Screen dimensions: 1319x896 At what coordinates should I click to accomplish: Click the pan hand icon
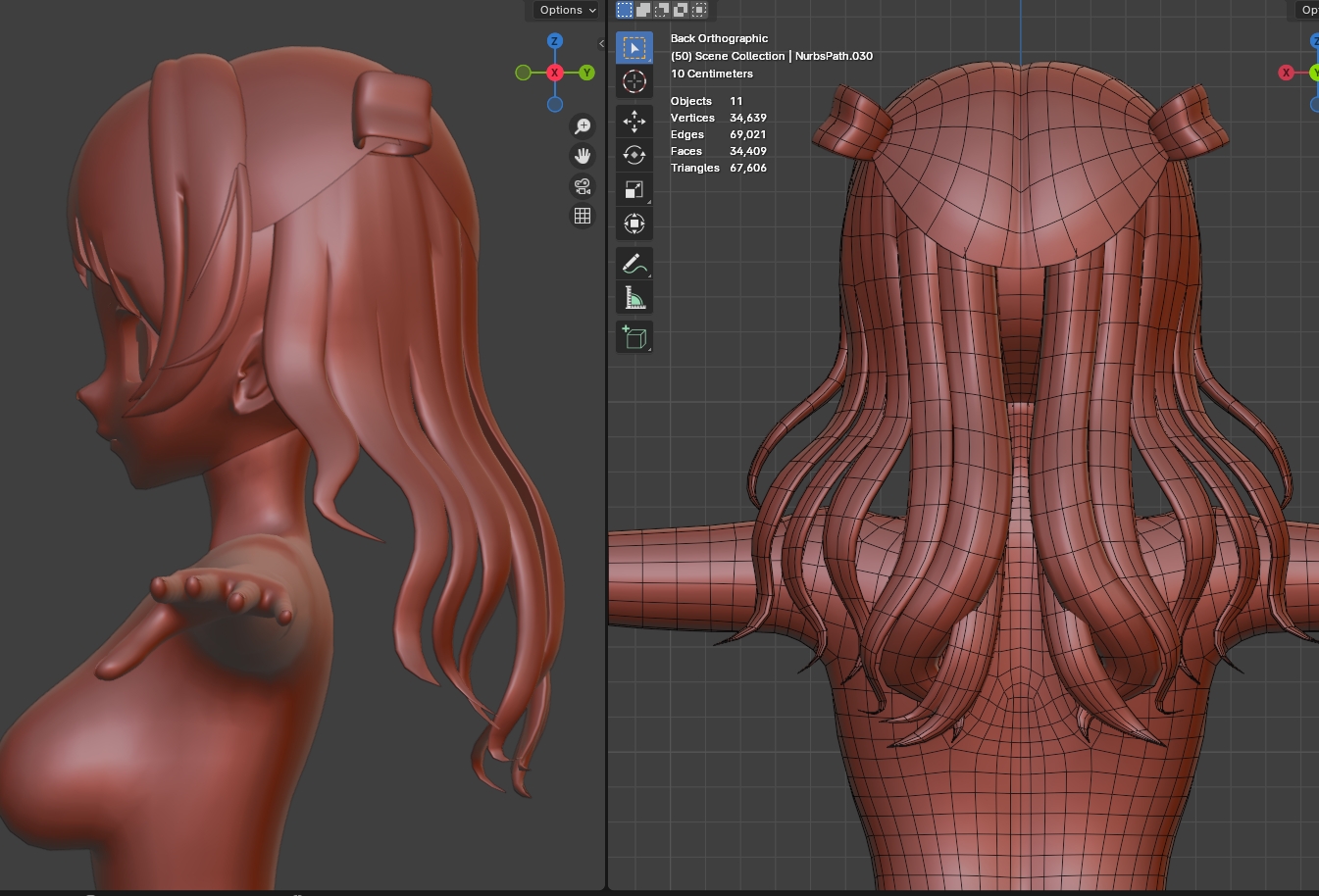pyautogui.click(x=583, y=156)
